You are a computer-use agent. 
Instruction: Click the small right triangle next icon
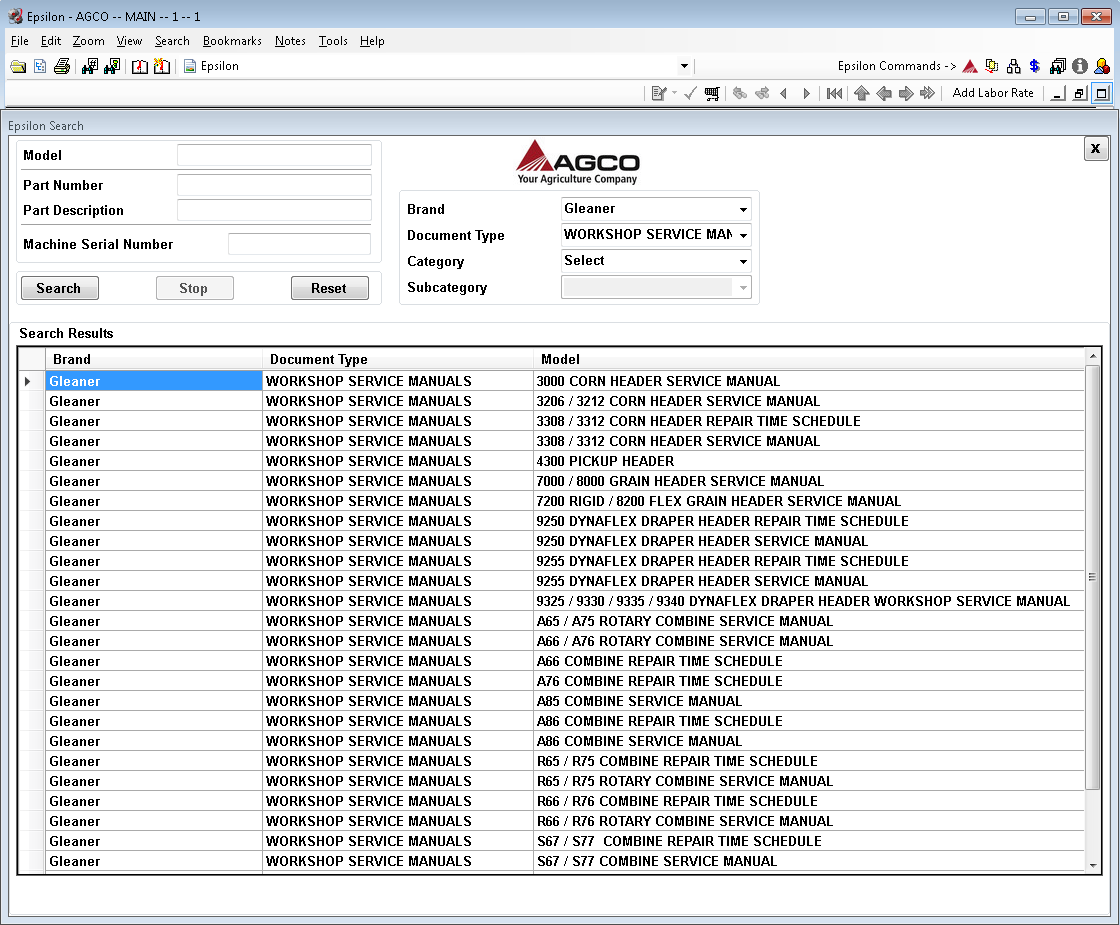click(x=806, y=94)
